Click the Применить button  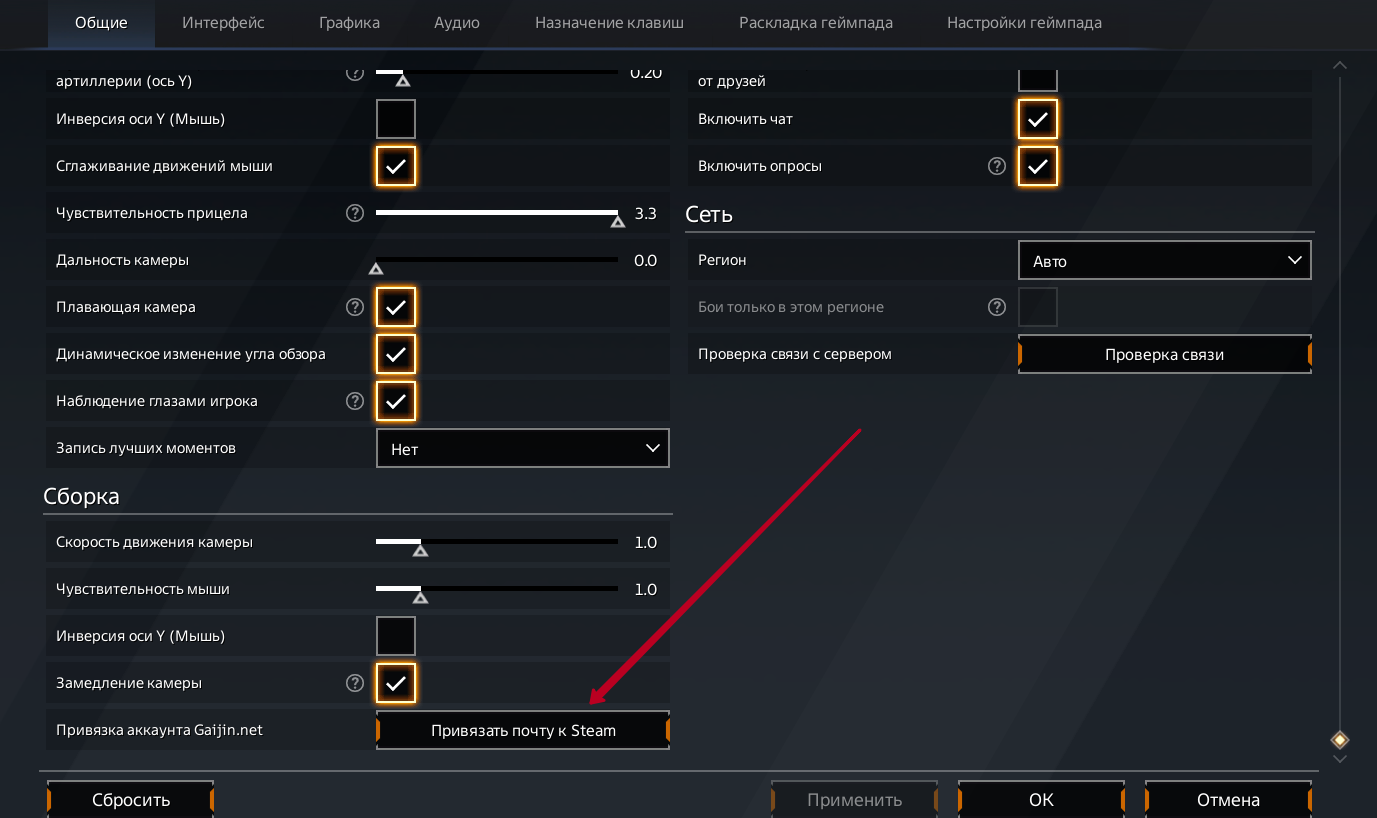click(854, 800)
